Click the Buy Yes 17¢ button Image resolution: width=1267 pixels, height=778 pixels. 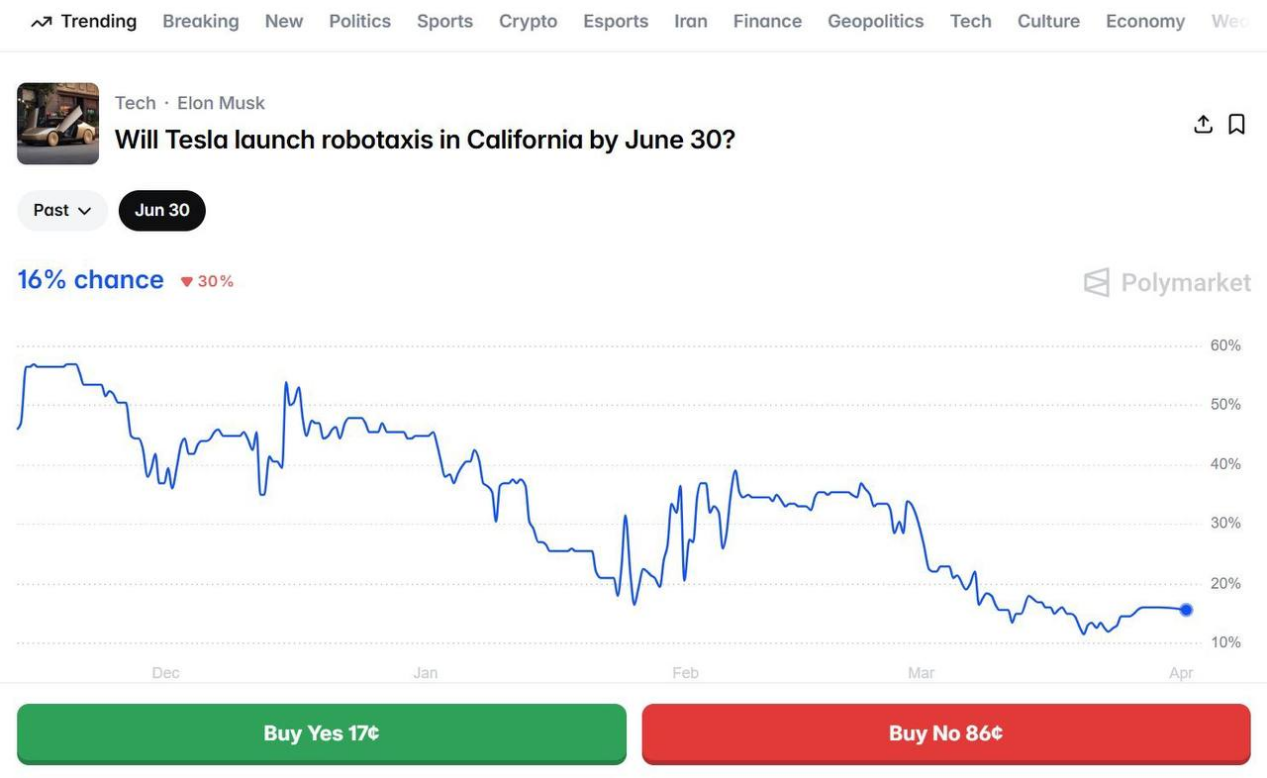tap(320, 733)
